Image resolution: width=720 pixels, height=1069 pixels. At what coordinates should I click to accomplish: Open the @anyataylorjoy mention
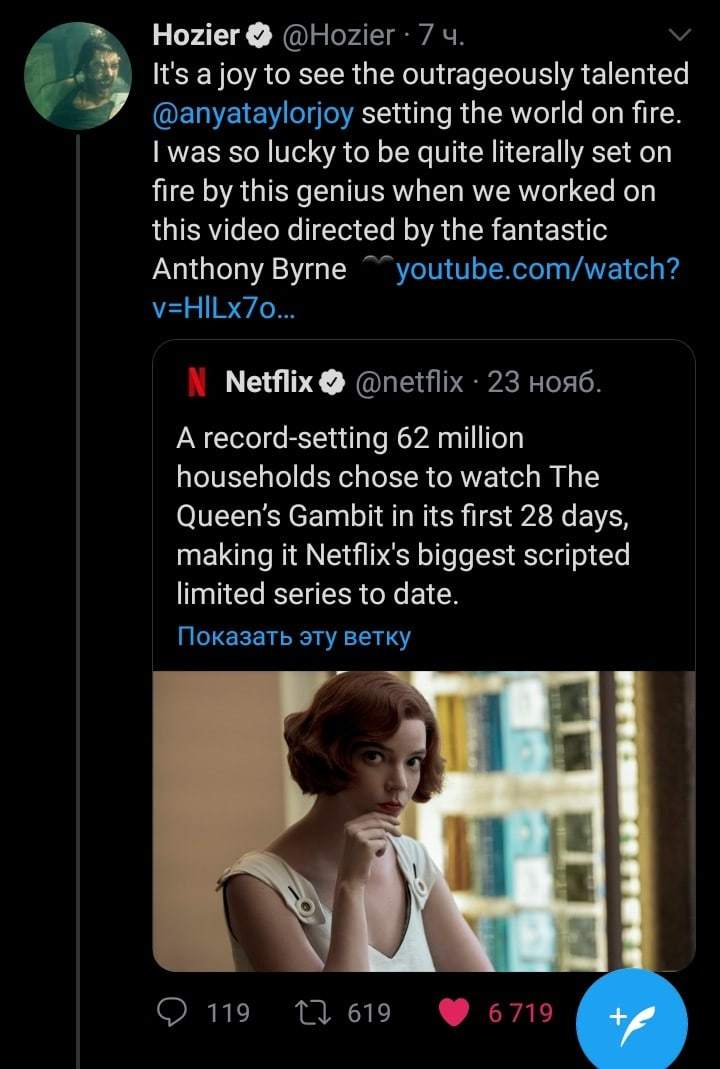click(x=253, y=113)
